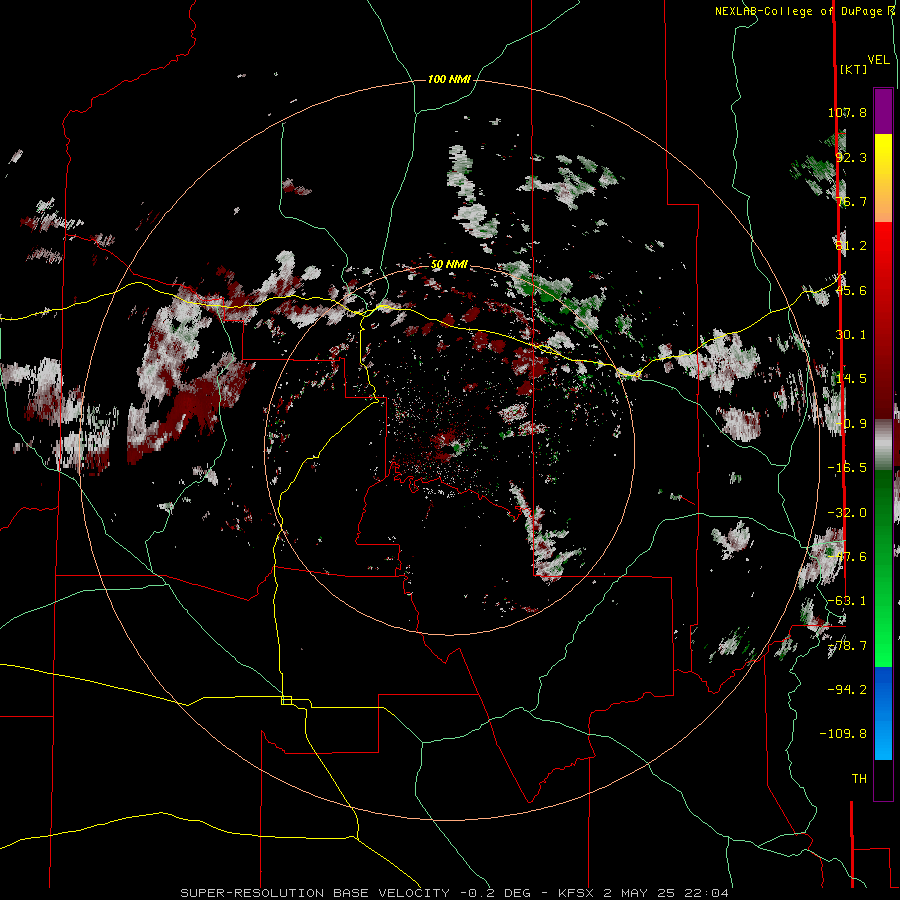This screenshot has height=900, width=900.
Task: Select the 92.3 scale value
Action: [851, 157]
